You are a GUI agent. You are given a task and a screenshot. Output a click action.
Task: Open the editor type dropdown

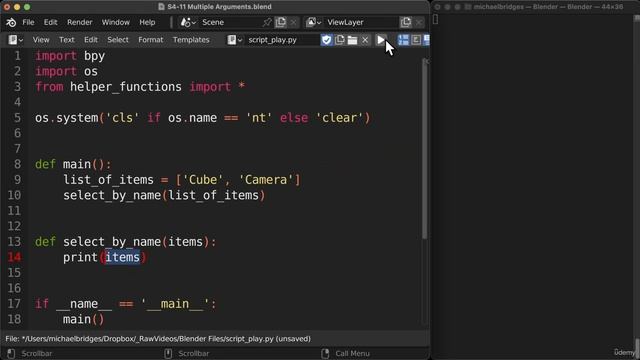tap(16, 40)
